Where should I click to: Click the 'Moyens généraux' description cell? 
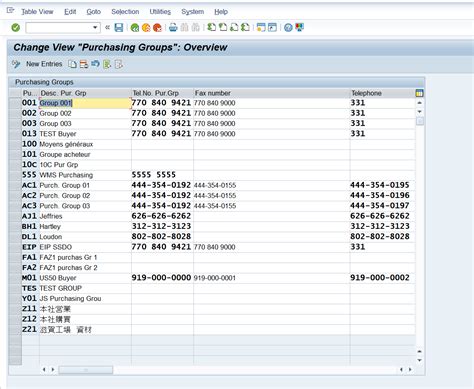point(85,144)
